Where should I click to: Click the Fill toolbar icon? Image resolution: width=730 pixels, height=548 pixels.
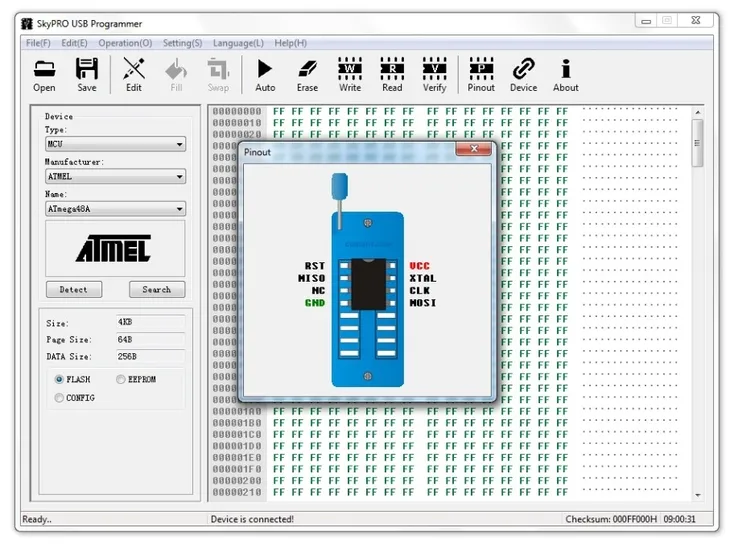[x=176, y=74]
